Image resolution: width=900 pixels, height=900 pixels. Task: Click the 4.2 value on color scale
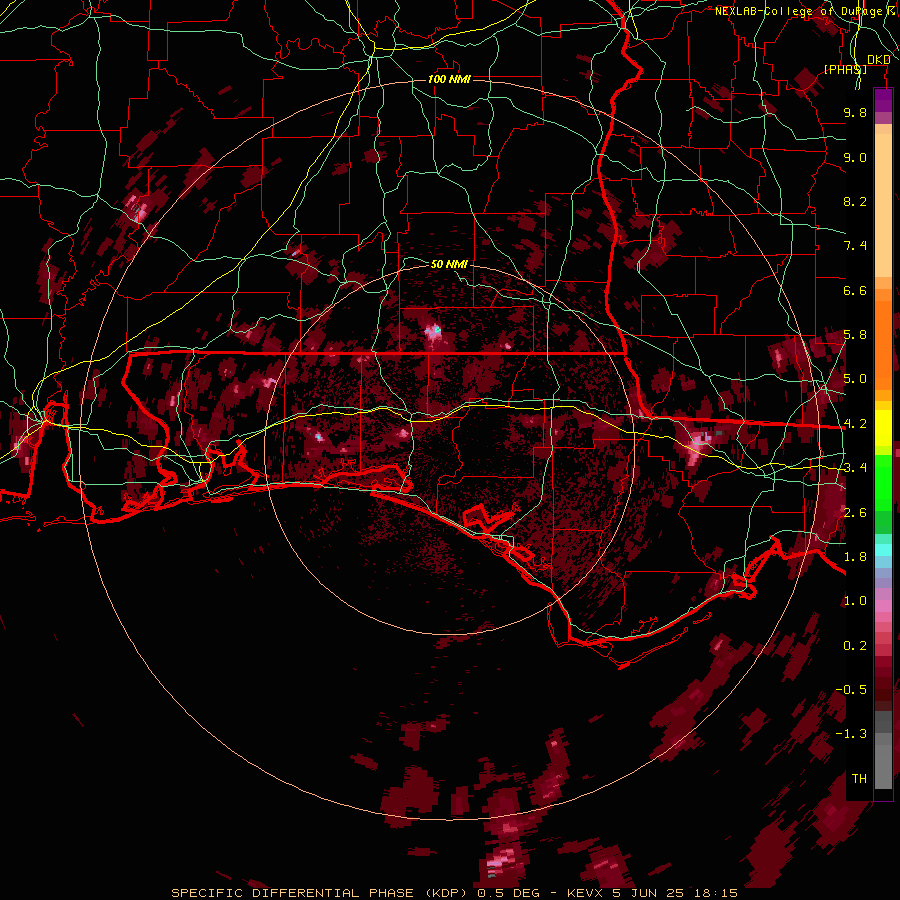(x=855, y=424)
